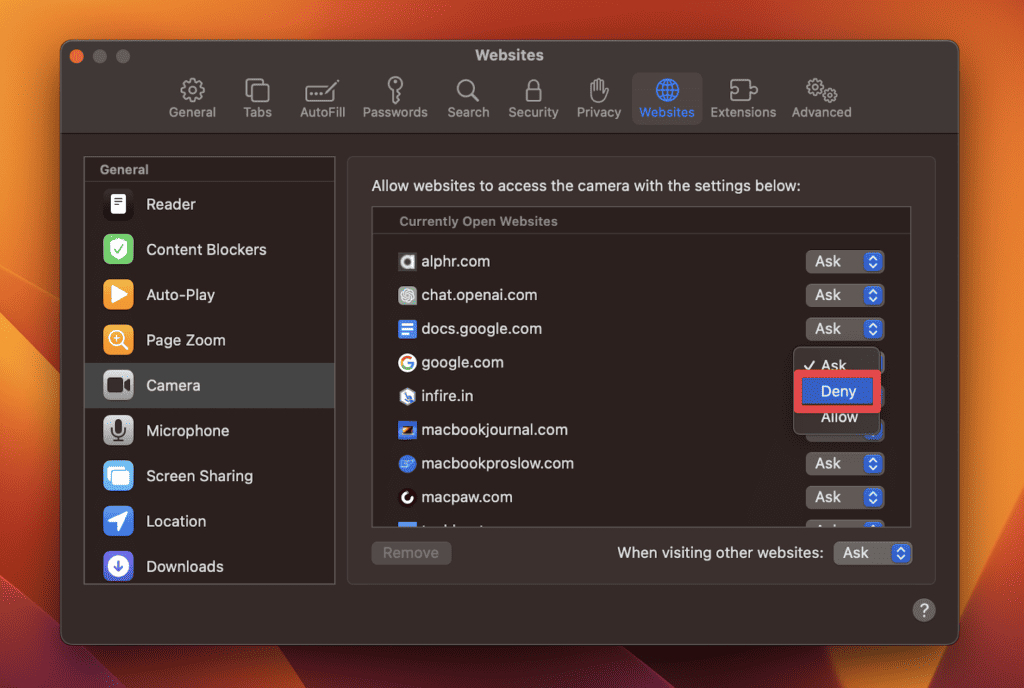Select the google.com website name
1024x688 pixels.
tap(462, 363)
